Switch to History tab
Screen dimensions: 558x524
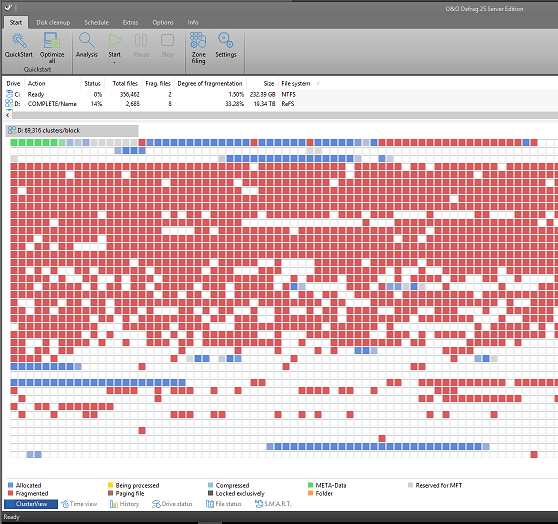(125, 504)
